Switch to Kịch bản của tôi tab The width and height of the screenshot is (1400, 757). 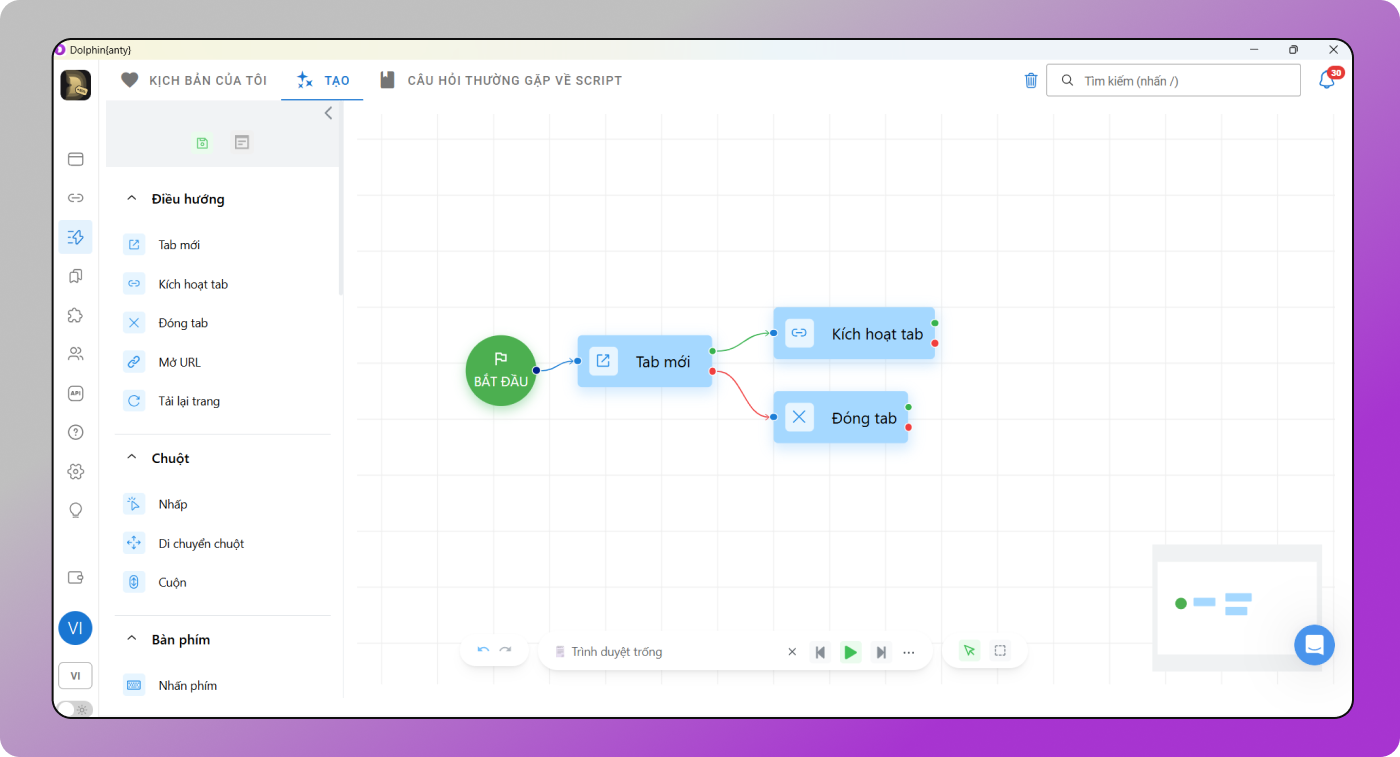click(x=194, y=80)
